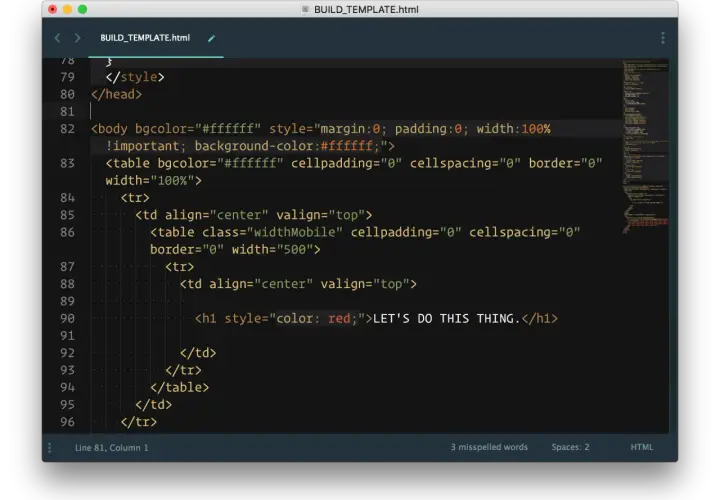Click valign="top" on line 85
This screenshot has height=500, width=720.
point(321,215)
